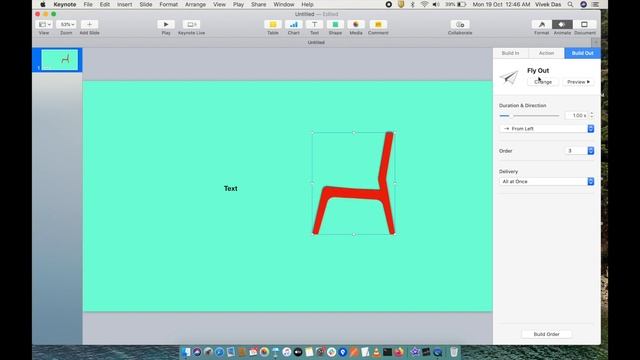Click the Change animation button
Screen dimensions: 640x360
point(543,82)
